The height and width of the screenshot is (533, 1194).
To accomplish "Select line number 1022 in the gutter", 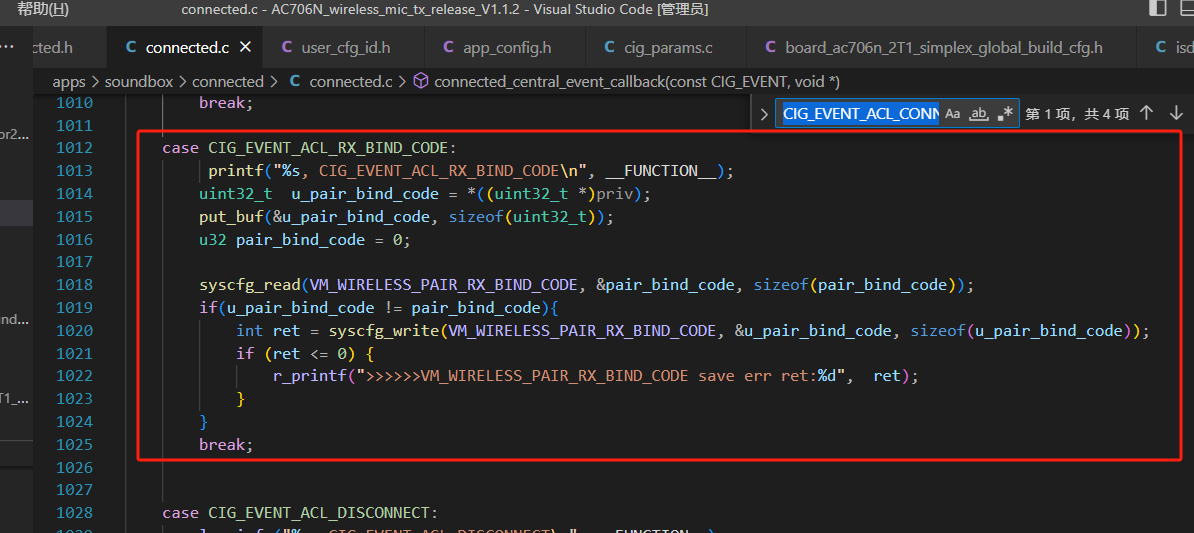I will pyautogui.click(x=74, y=376).
